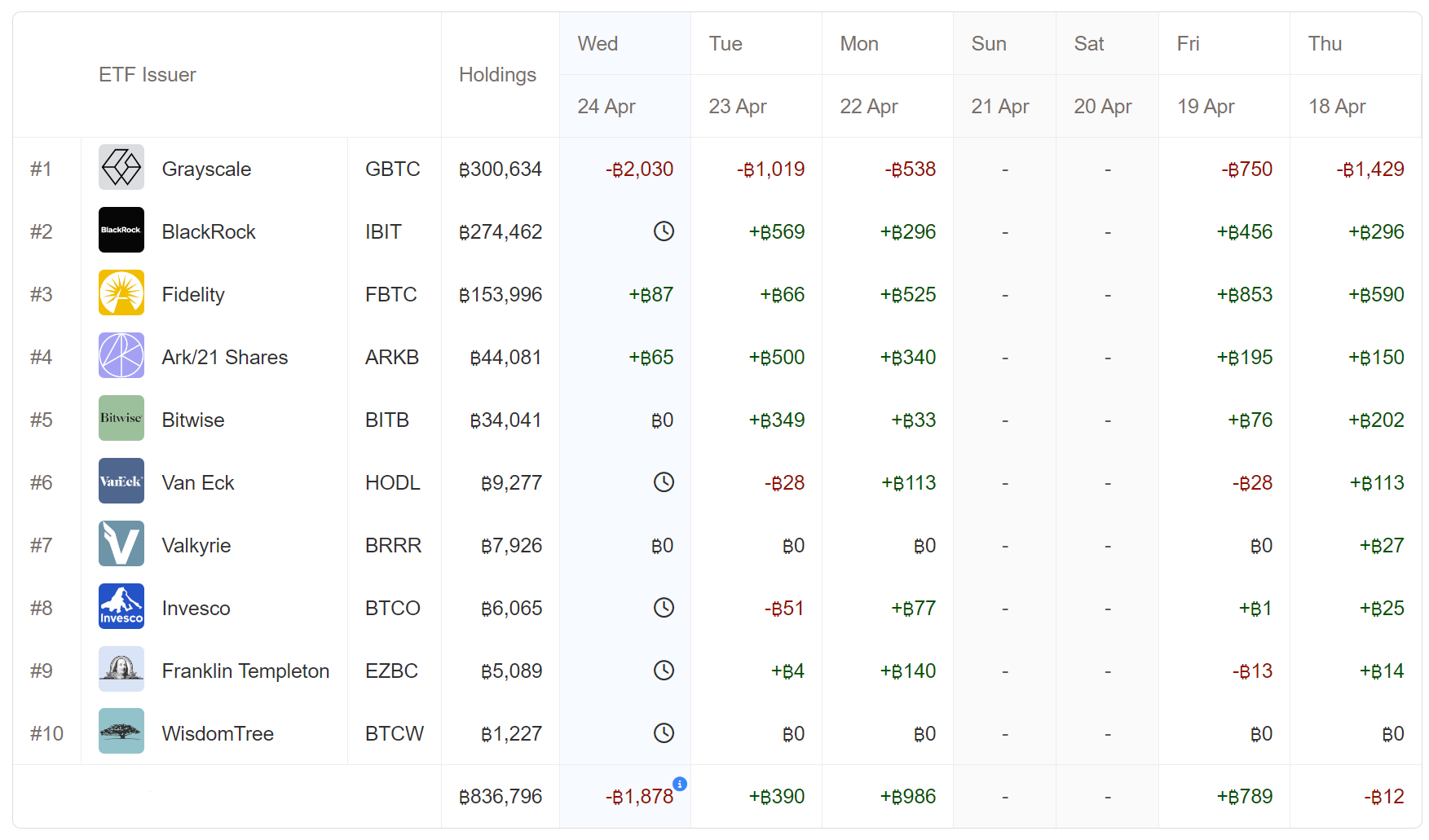Click the blue info icon beside total -₿1,878
Screen dimensions: 1429x840
tap(679, 784)
